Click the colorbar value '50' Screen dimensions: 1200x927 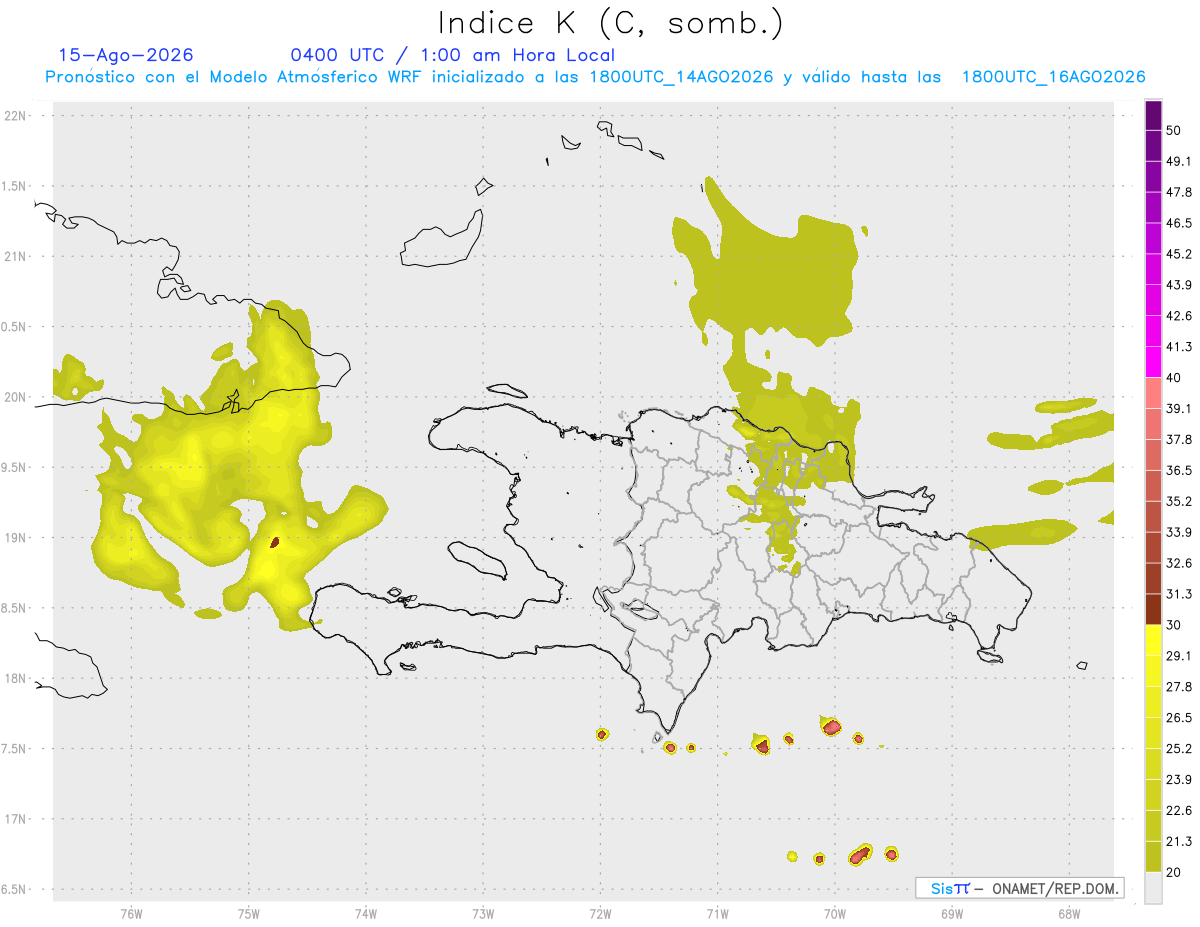[1173, 130]
